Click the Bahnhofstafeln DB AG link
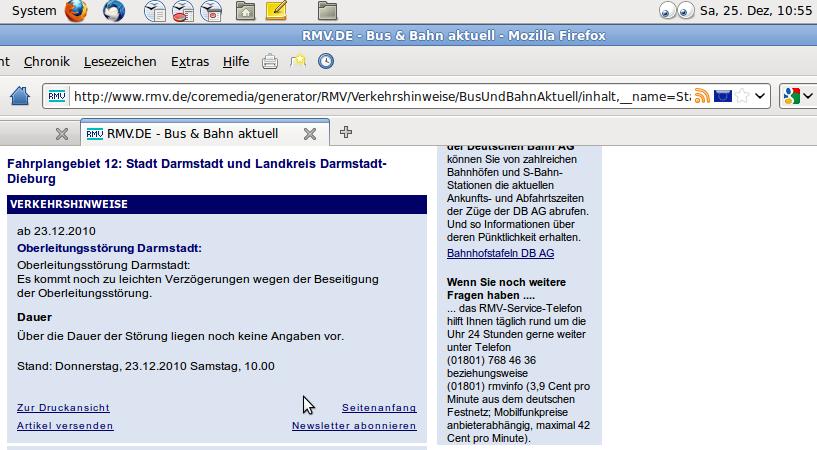 coord(500,254)
